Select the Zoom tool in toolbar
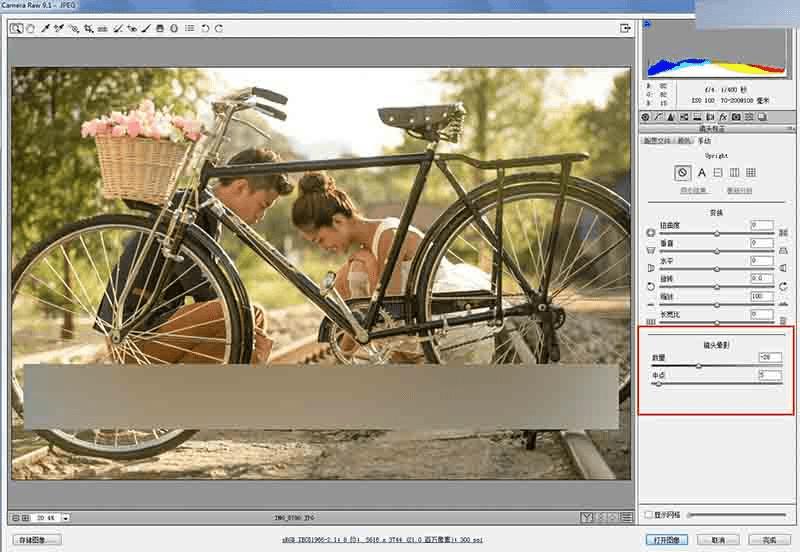 click(x=16, y=29)
